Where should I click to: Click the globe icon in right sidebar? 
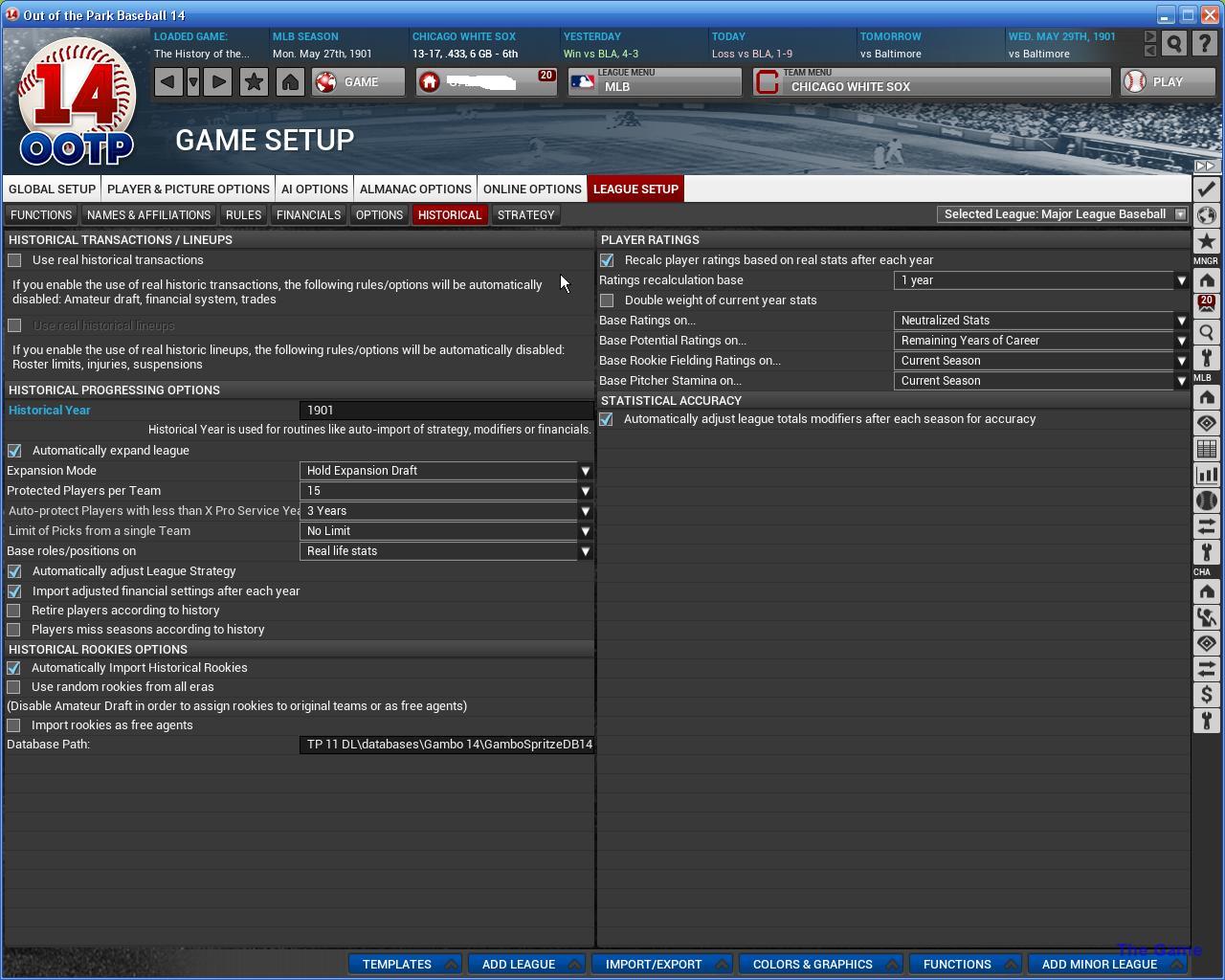1206,215
